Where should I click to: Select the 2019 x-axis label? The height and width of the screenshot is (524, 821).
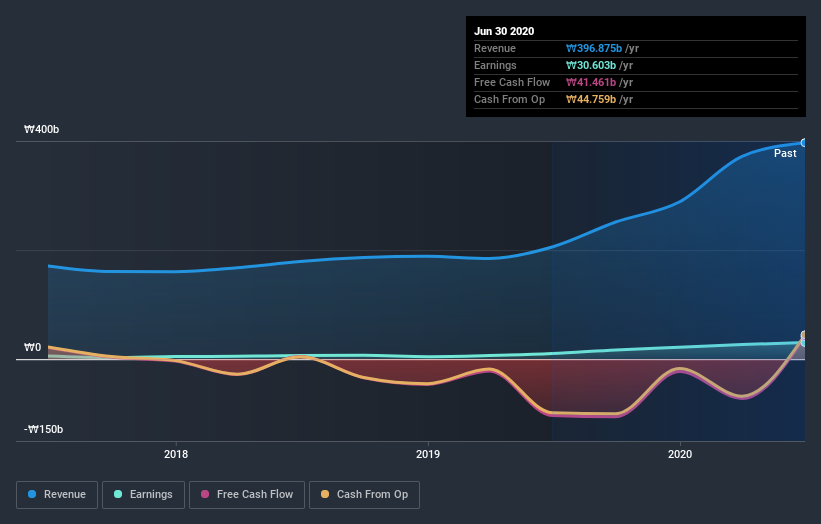click(428, 454)
